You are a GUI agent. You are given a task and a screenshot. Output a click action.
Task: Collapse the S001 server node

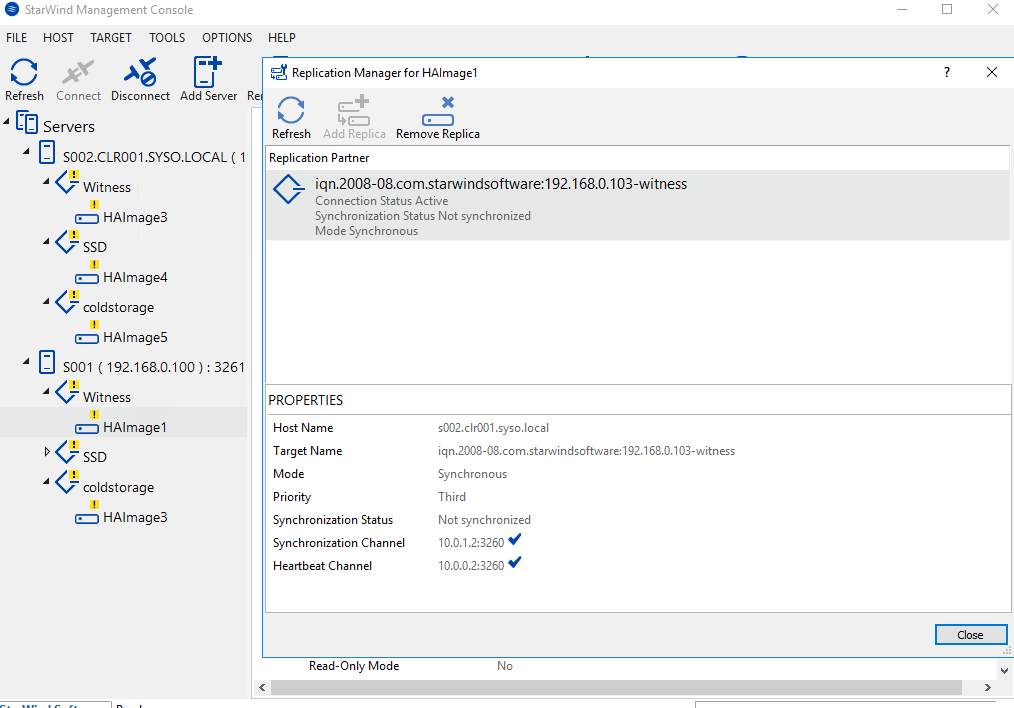[x=27, y=361]
